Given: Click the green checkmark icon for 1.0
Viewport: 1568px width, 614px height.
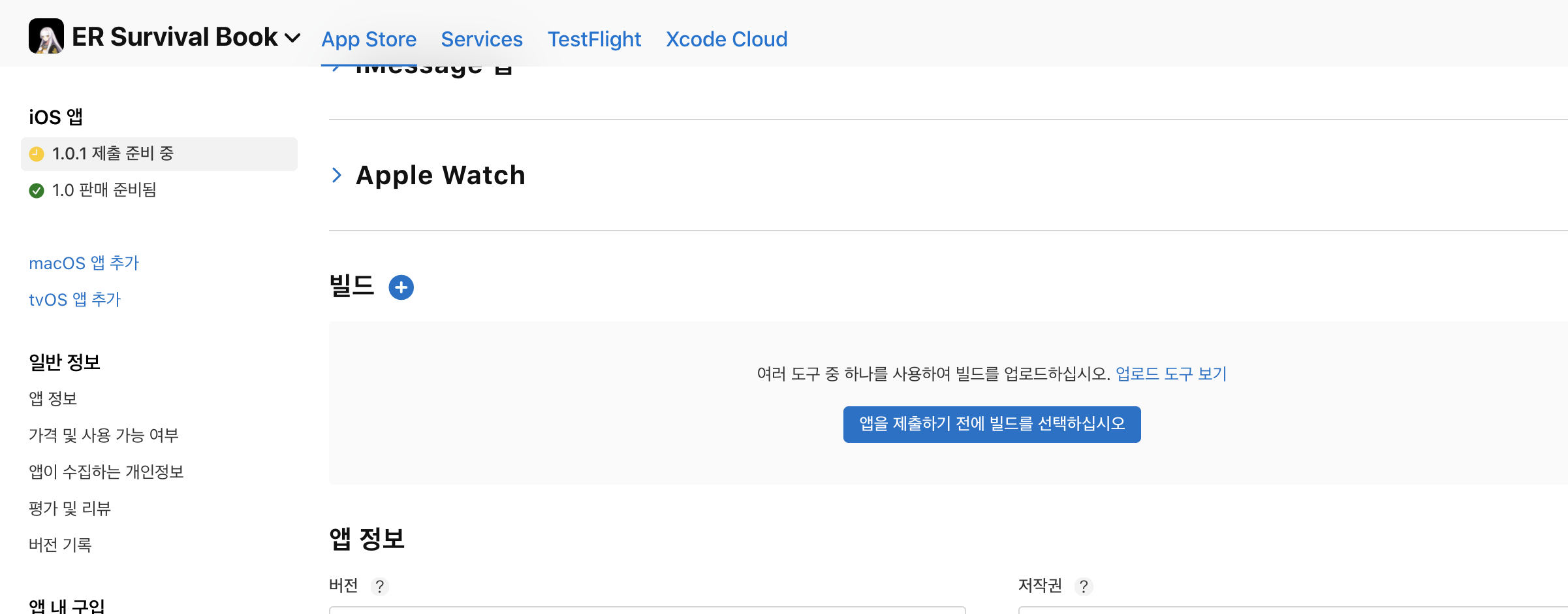Looking at the screenshot, I should point(37,191).
